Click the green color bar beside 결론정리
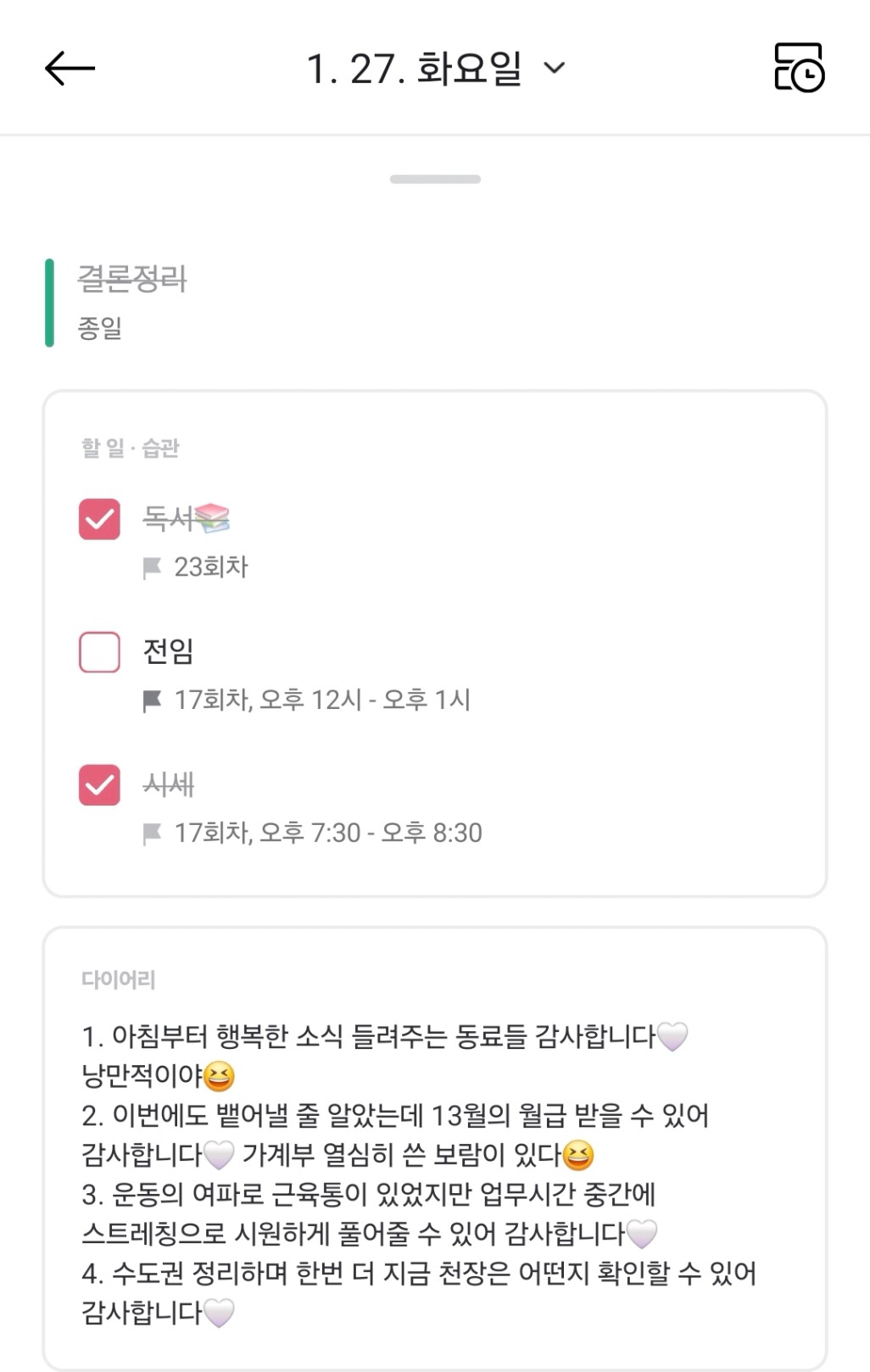870x1372 pixels. tap(49, 303)
